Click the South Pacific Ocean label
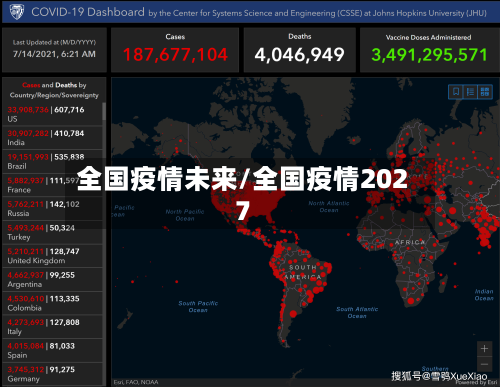Screen dimensions: 500x387 point(198,307)
